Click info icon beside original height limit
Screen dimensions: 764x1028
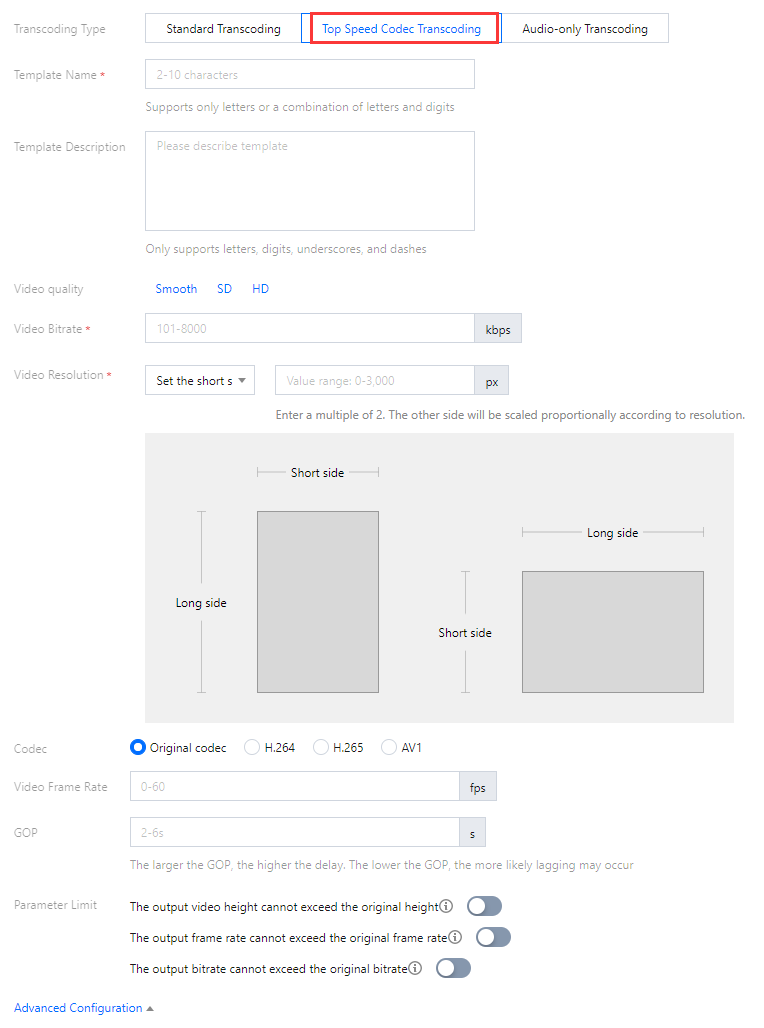pos(446,907)
